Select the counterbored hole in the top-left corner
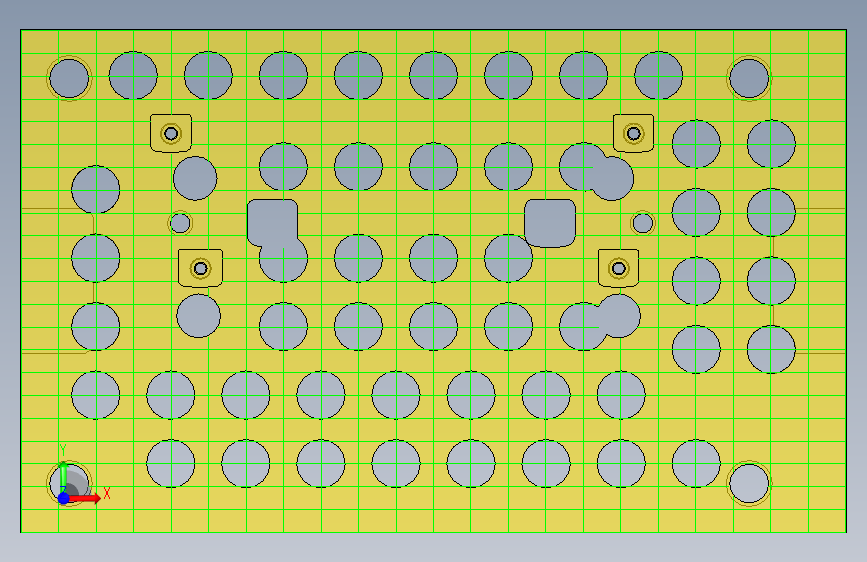This screenshot has height=562, width=867. [69, 78]
